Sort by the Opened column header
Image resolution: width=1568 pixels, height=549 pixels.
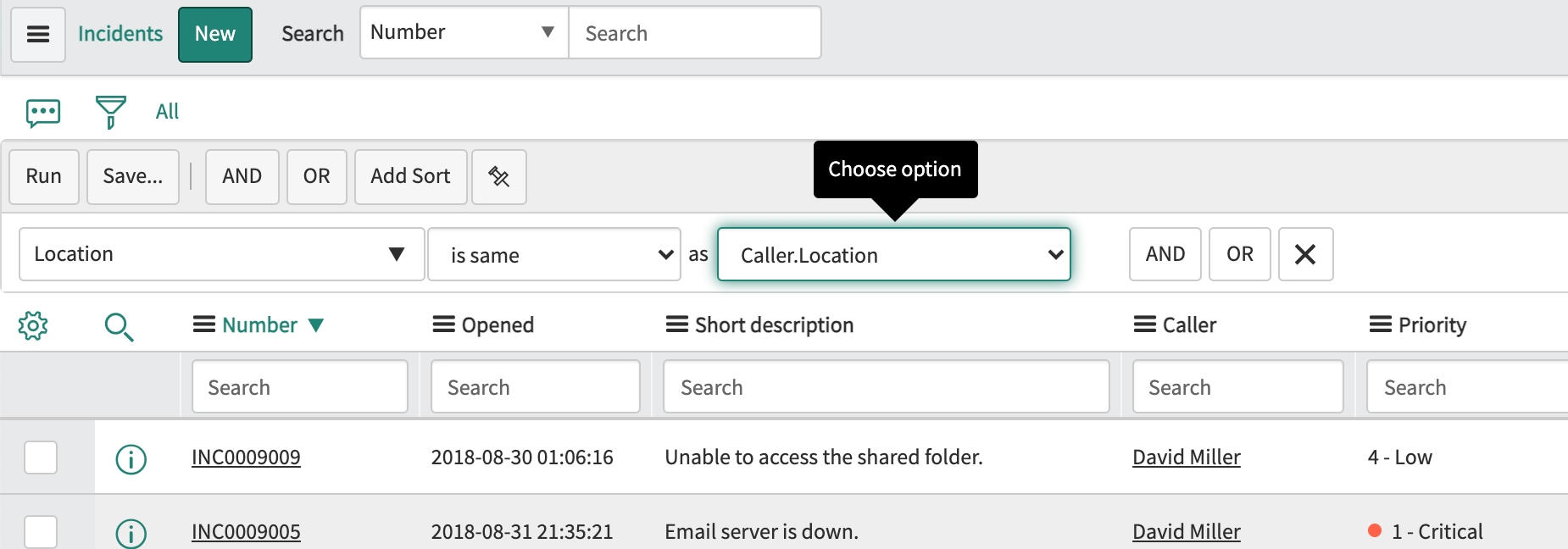(498, 325)
